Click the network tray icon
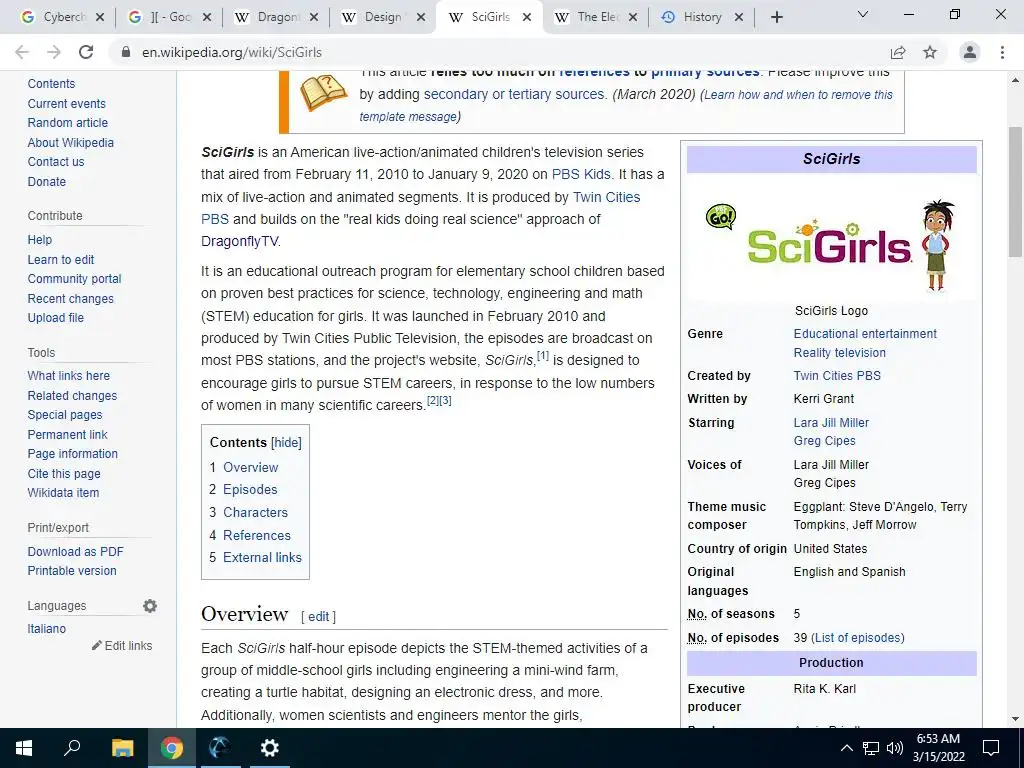Screen dimensions: 1024x768 click(871, 748)
